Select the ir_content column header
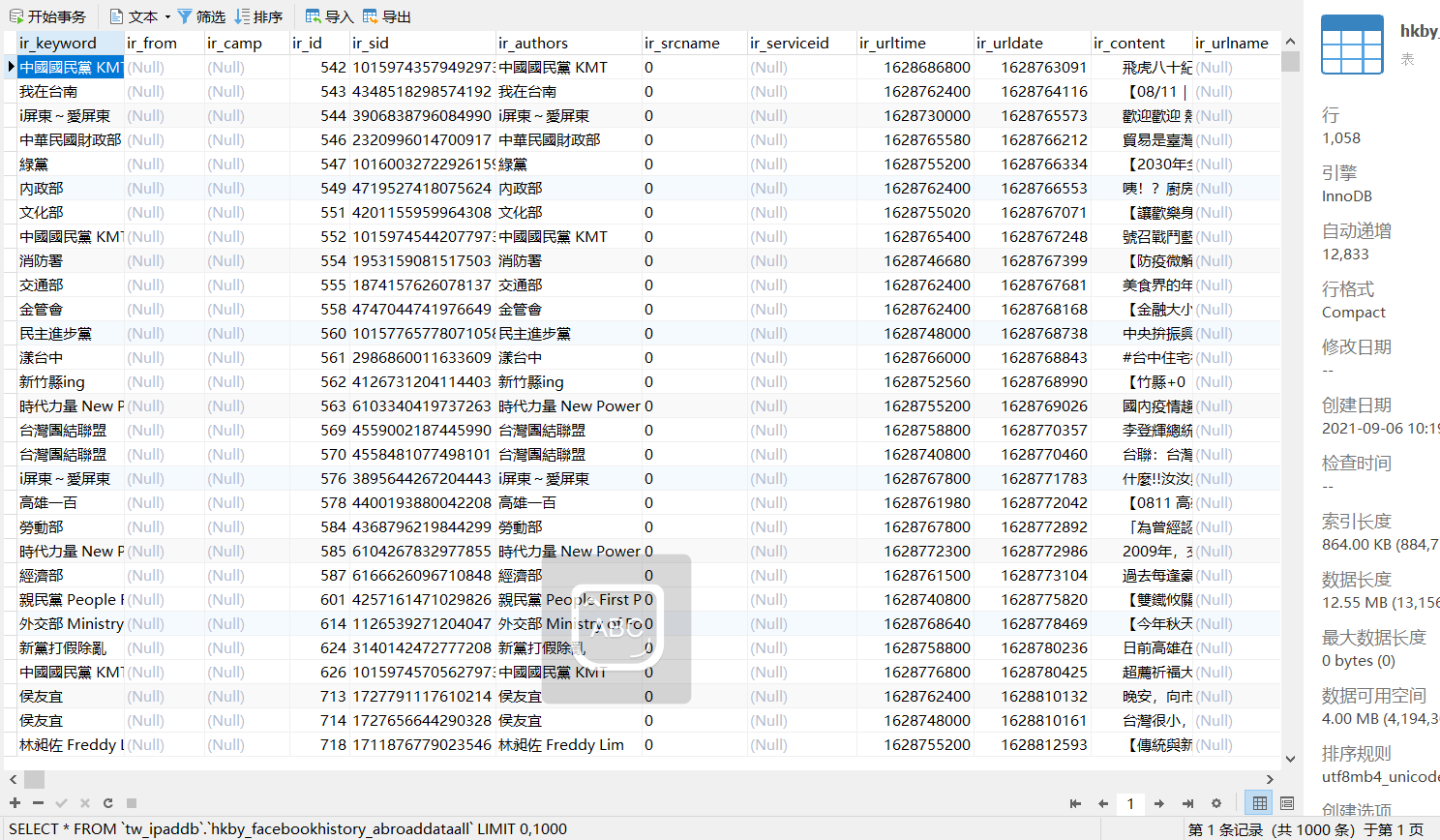Image resolution: width=1440 pixels, height=840 pixels. 1141,43
